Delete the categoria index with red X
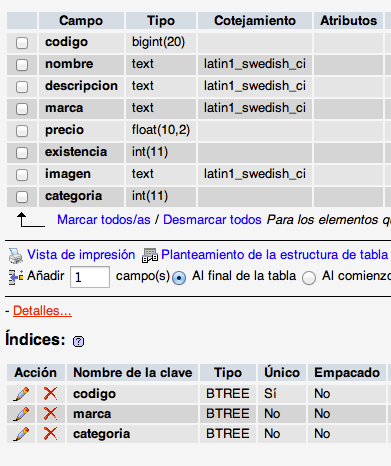 tap(50, 434)
